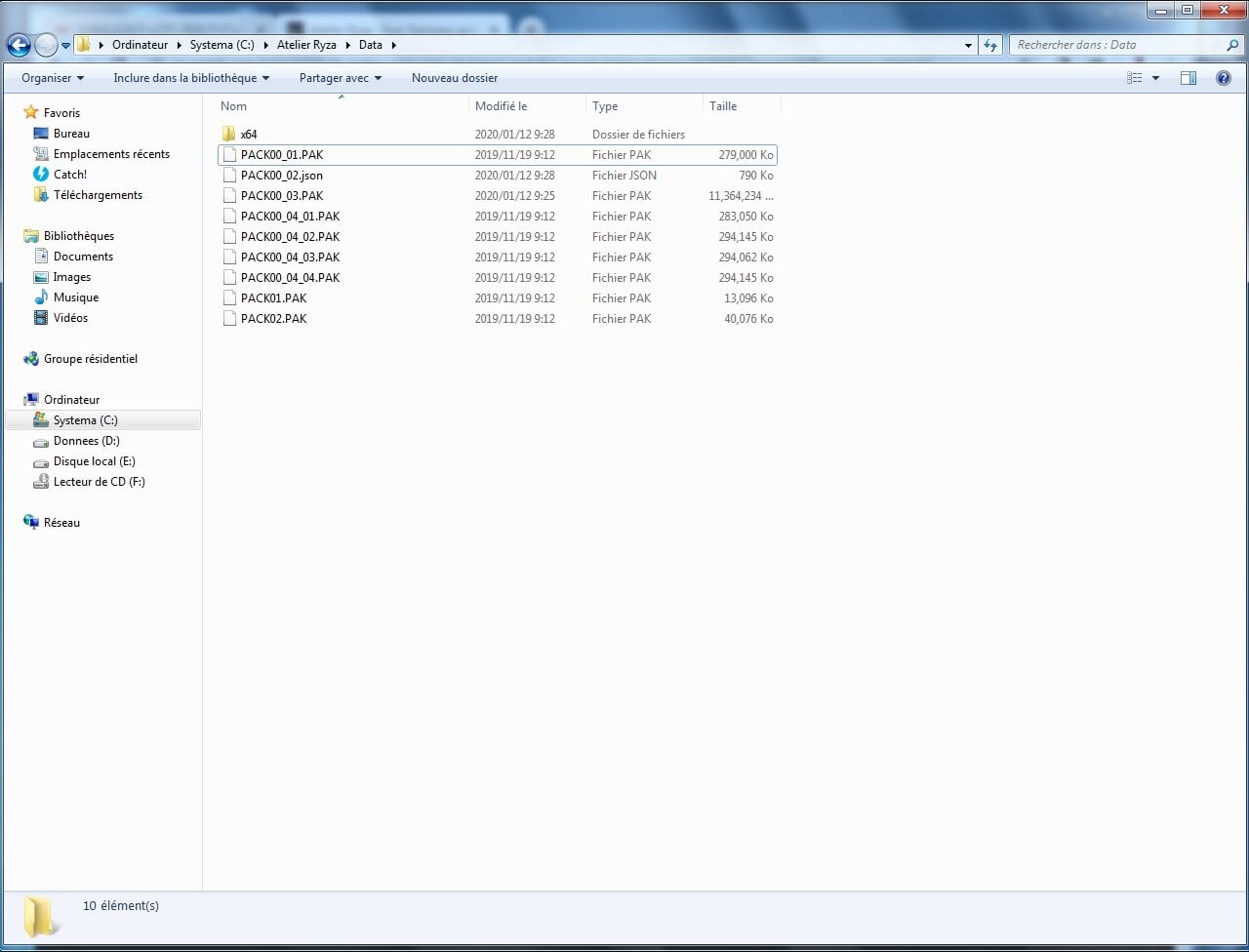Click the Vidéos film icon
Viewport: 1249px width, 952px height.
click(x=41, y=318)
